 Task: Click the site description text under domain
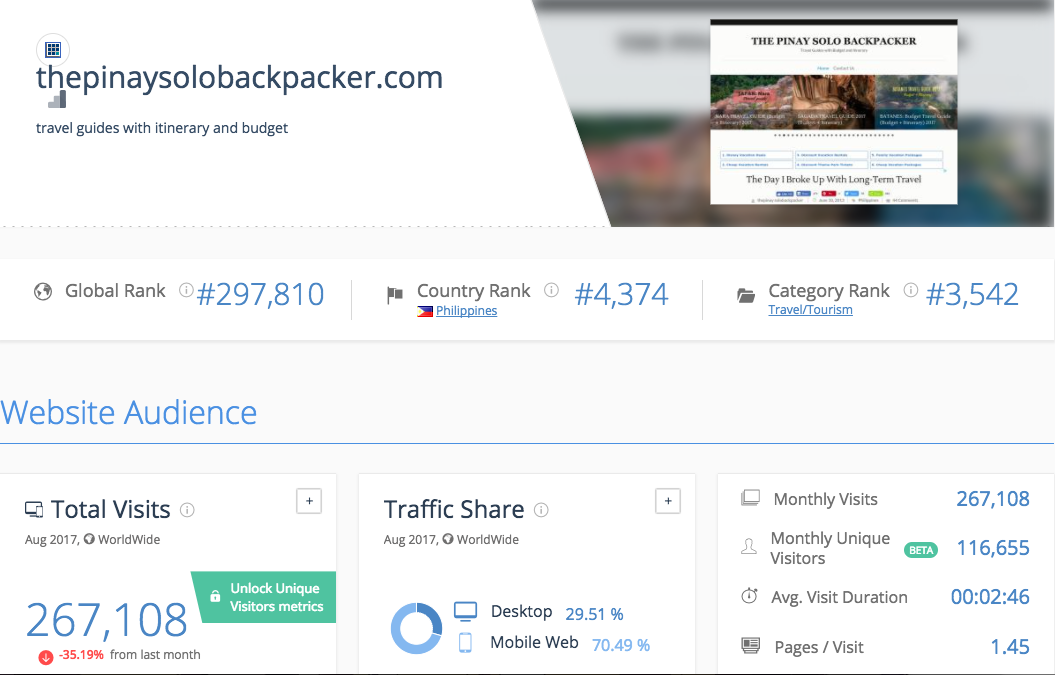tap(162, 128)
